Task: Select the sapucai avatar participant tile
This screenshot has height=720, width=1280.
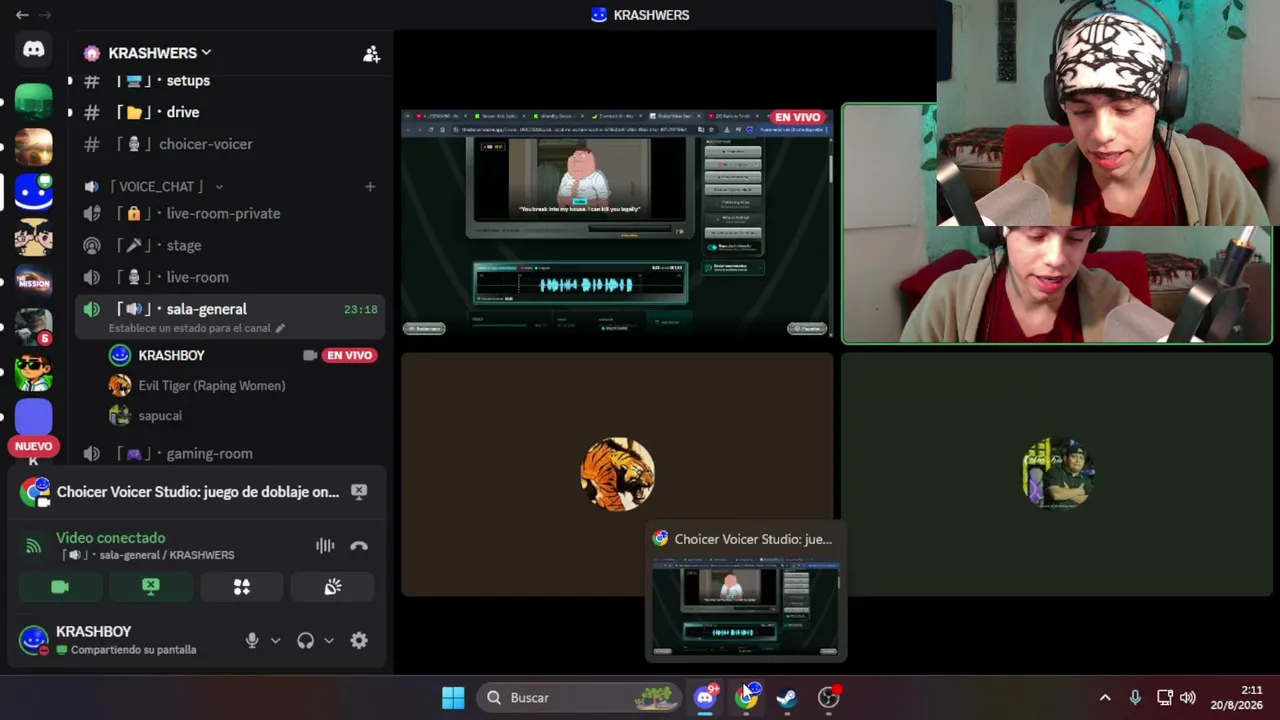Action: (x=1057, y=474)
